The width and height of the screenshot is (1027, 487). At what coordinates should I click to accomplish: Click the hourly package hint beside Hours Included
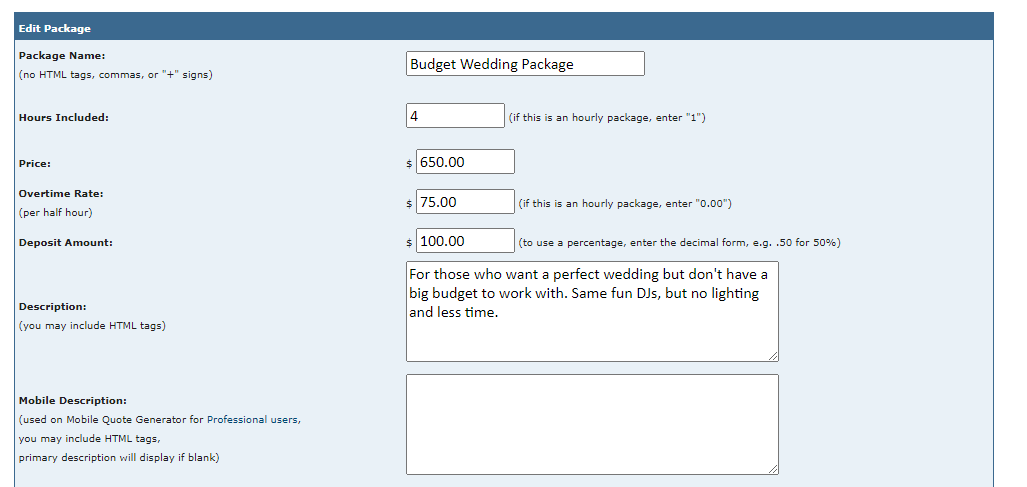point(608,118)
